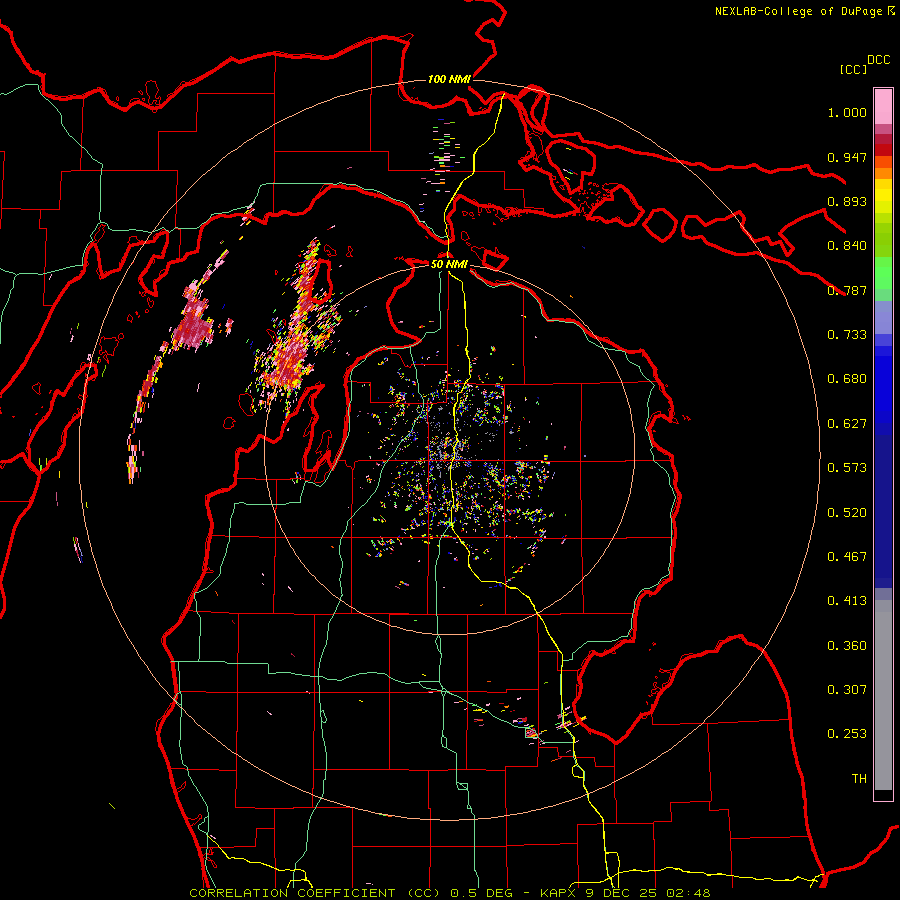Viewport: 900px width, 900px height.
Task: Click the DCC legend heading
Action: point(878,60)
